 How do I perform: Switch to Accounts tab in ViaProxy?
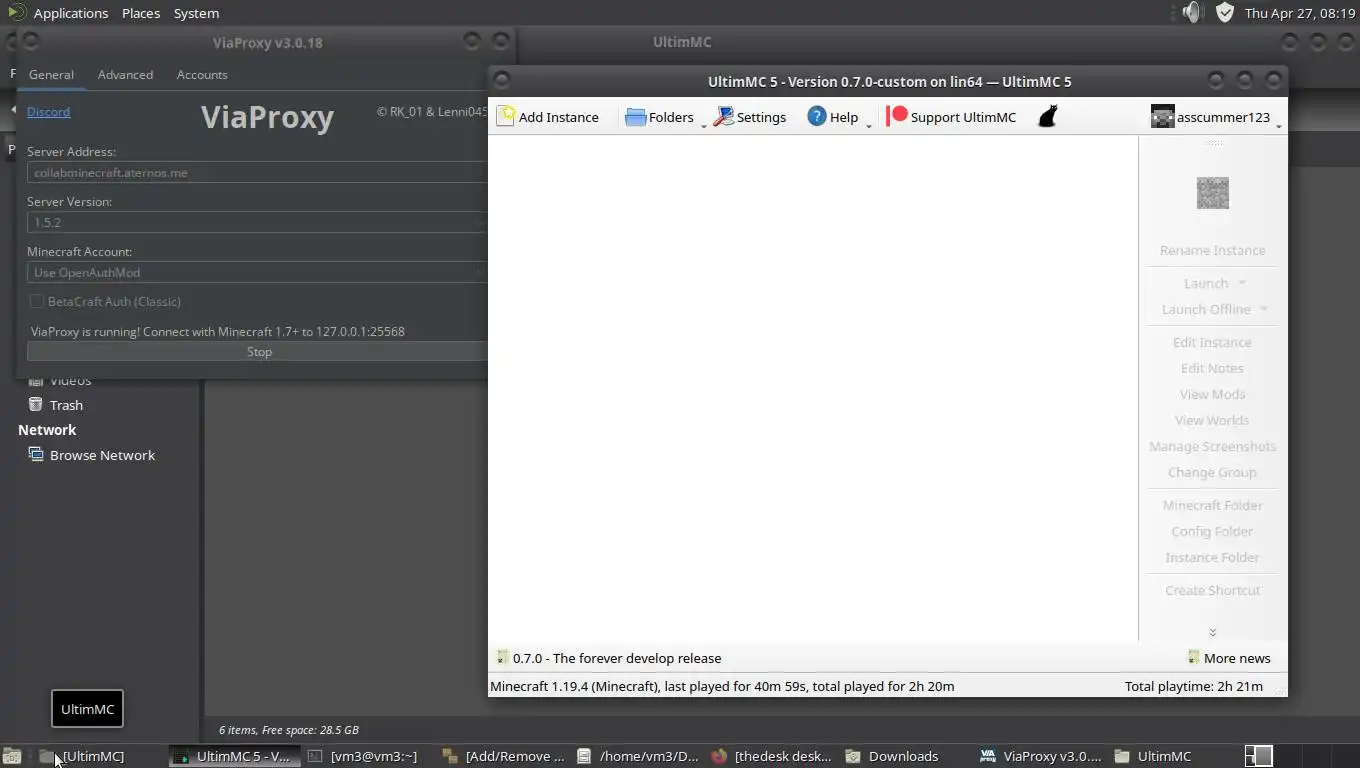point(202,75)
